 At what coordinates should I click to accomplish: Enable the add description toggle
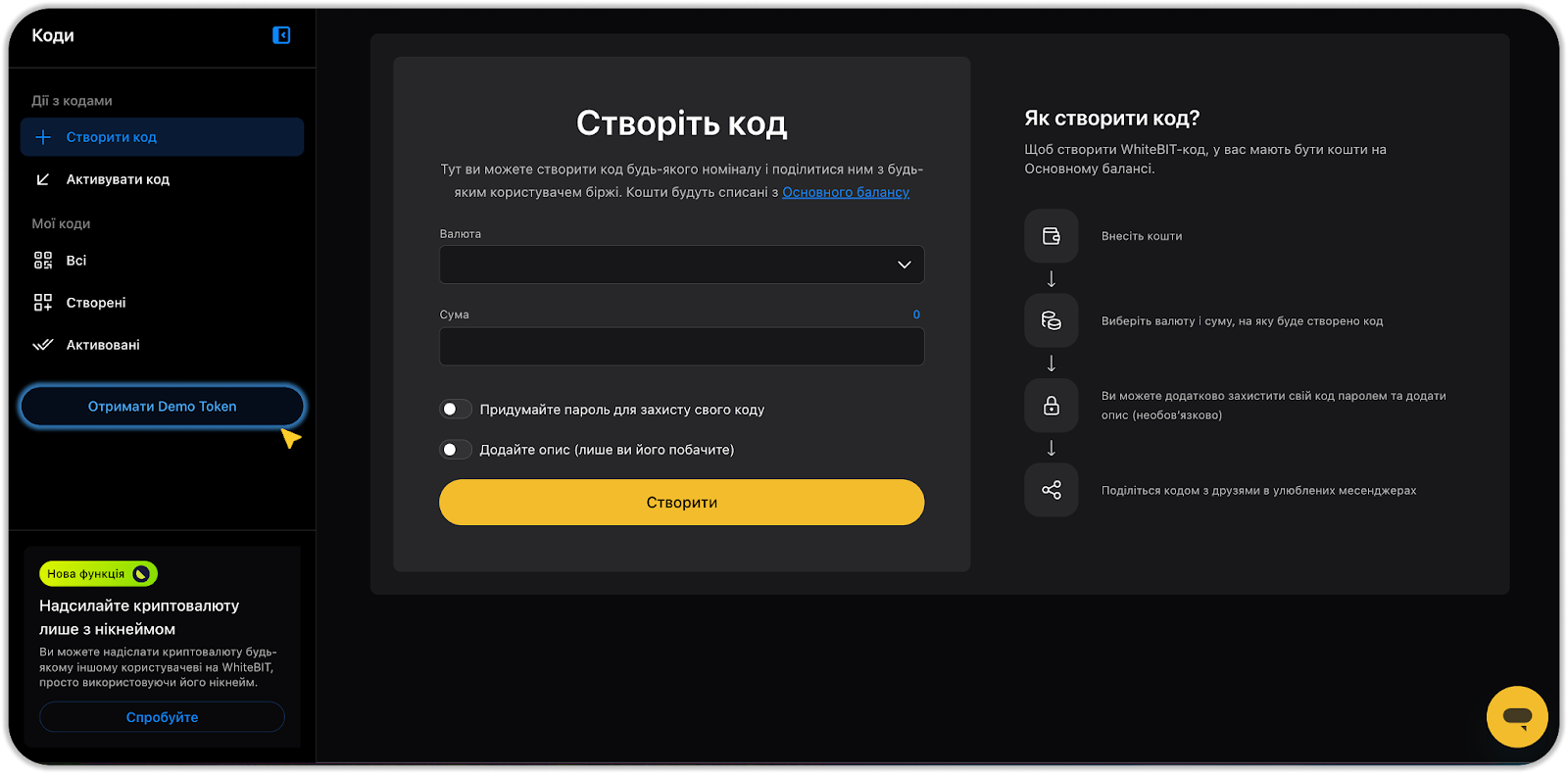coord(456,450)
